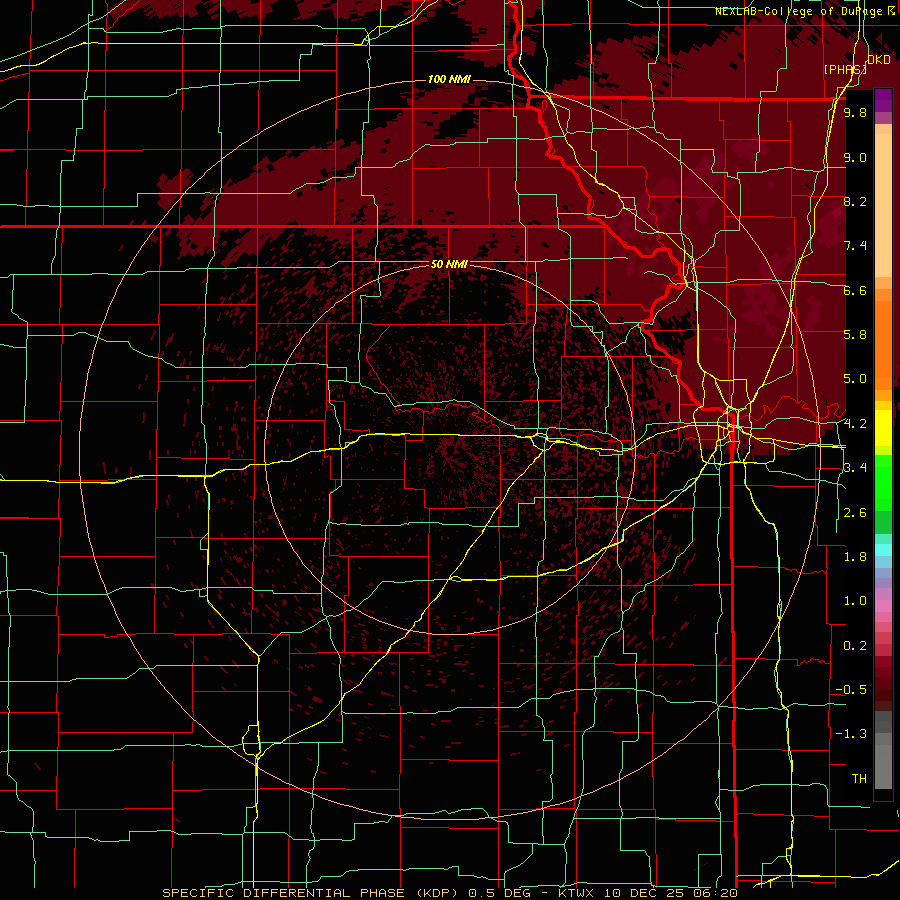The height and width of the screenshot is (900, 900).
Task: Select the 3.4 legend value
Action: (855, 468)
